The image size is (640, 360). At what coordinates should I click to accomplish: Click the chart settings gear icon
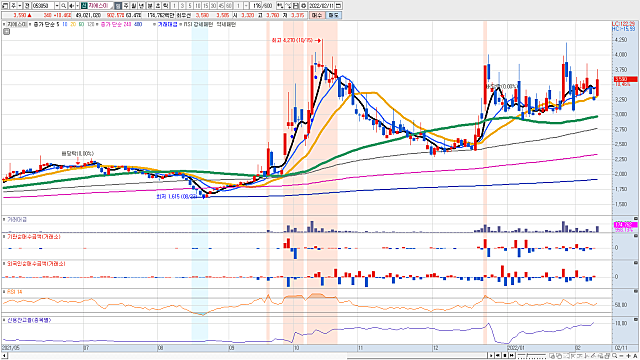tap(303, 6)
